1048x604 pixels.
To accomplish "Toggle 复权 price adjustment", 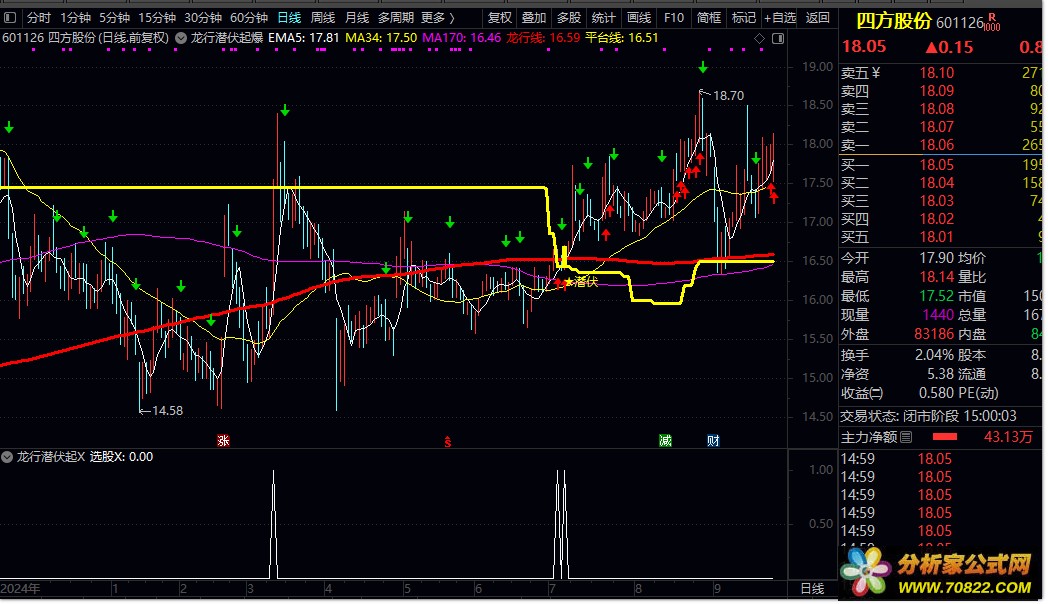I will click(x=499, y=18).
